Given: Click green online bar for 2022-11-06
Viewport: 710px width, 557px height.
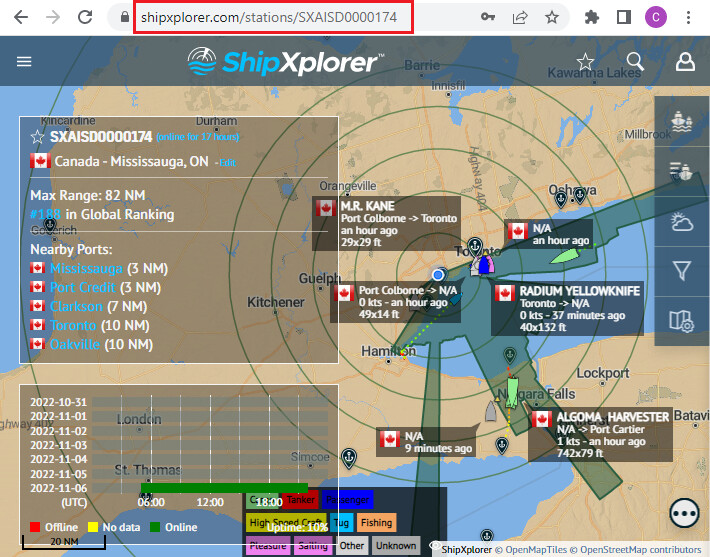Looking at the screenshot, I should coord(225,488).
